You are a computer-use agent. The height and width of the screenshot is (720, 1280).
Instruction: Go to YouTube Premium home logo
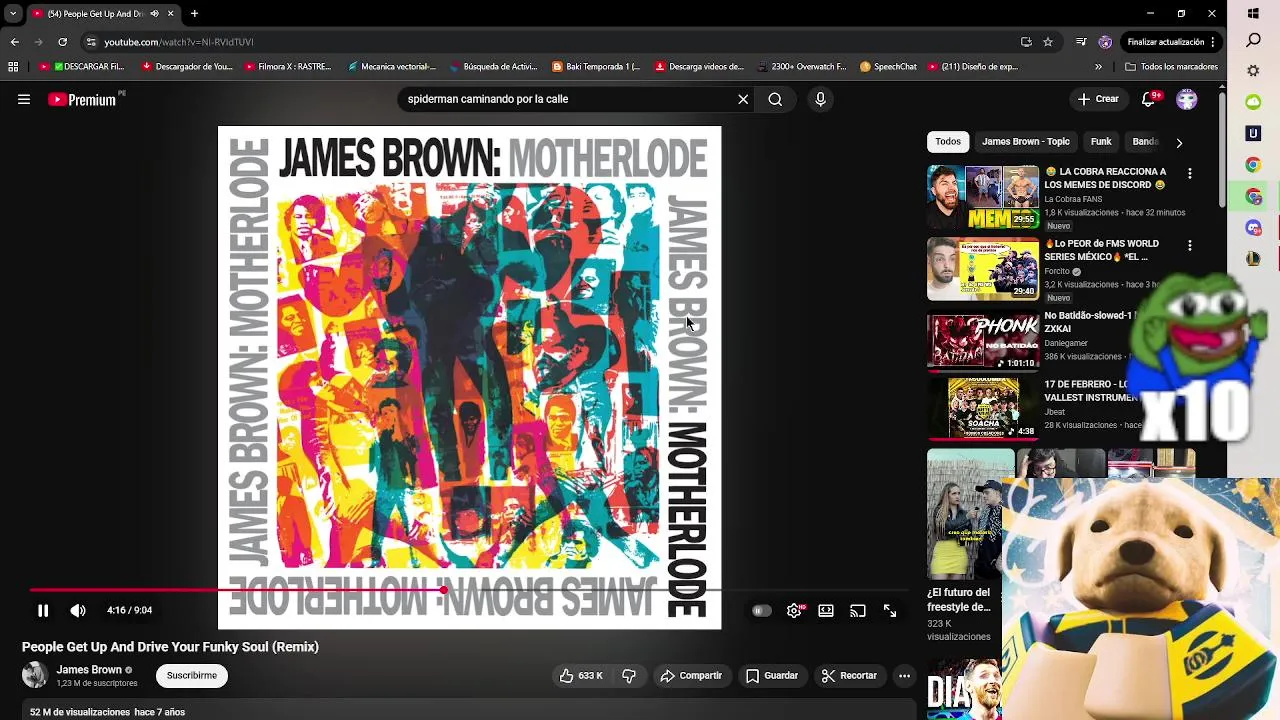(82, 99)
